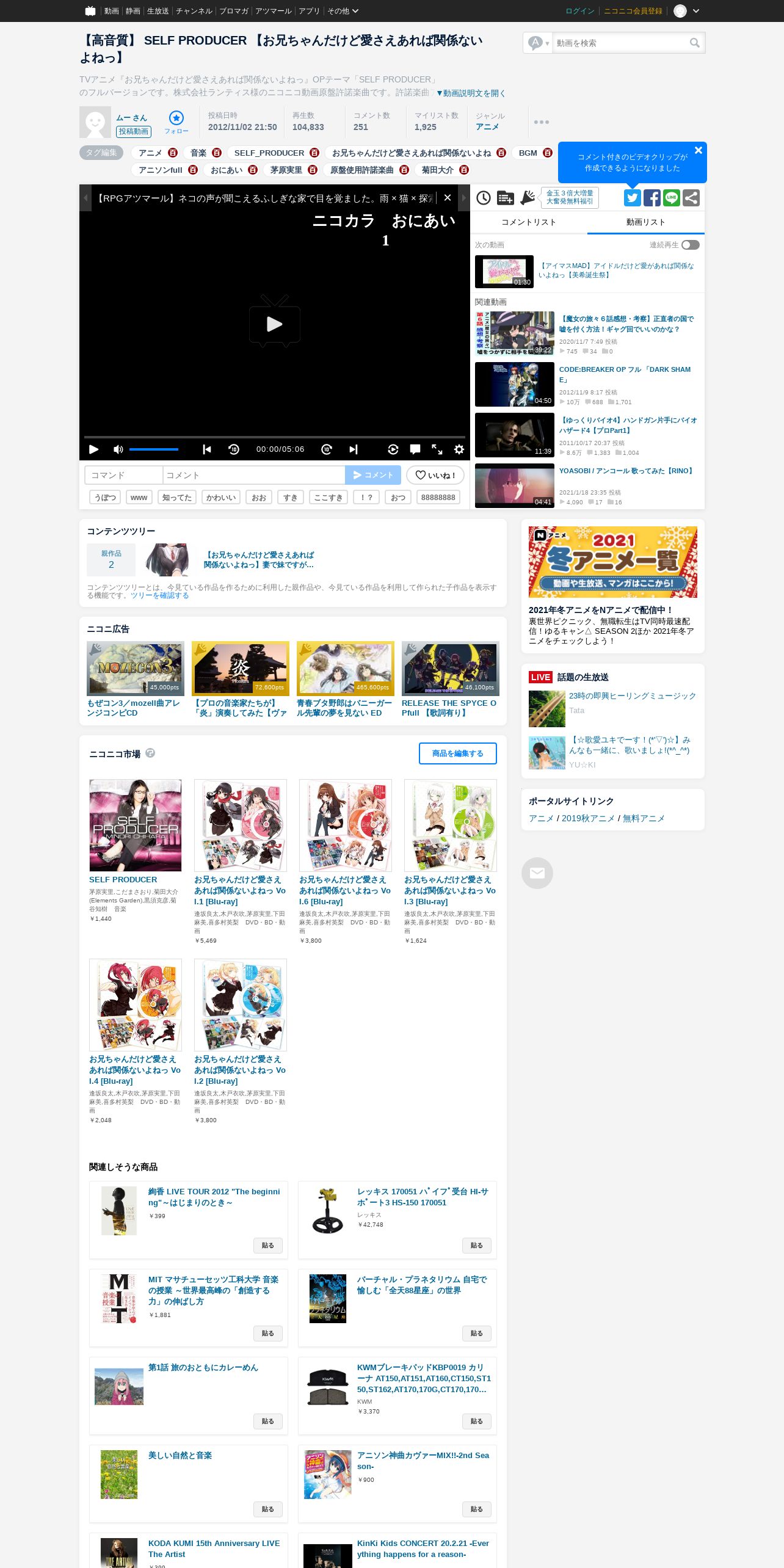The height and width of the screenshot is (1568, 784).
Task: Open the SELF PRODUCER album cover in ニコニコ市場
Action: coord(136,826)
